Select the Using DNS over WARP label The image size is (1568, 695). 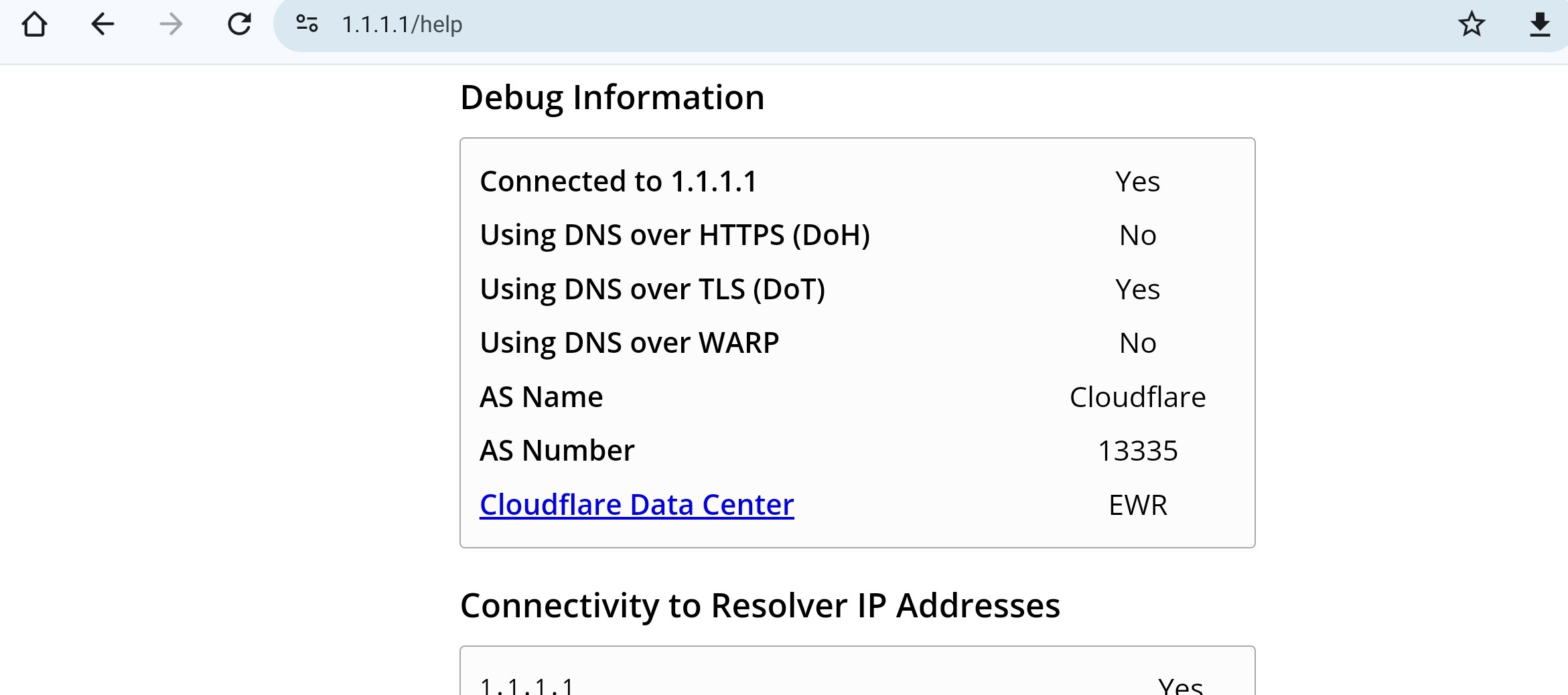click(x=630, y=343)
